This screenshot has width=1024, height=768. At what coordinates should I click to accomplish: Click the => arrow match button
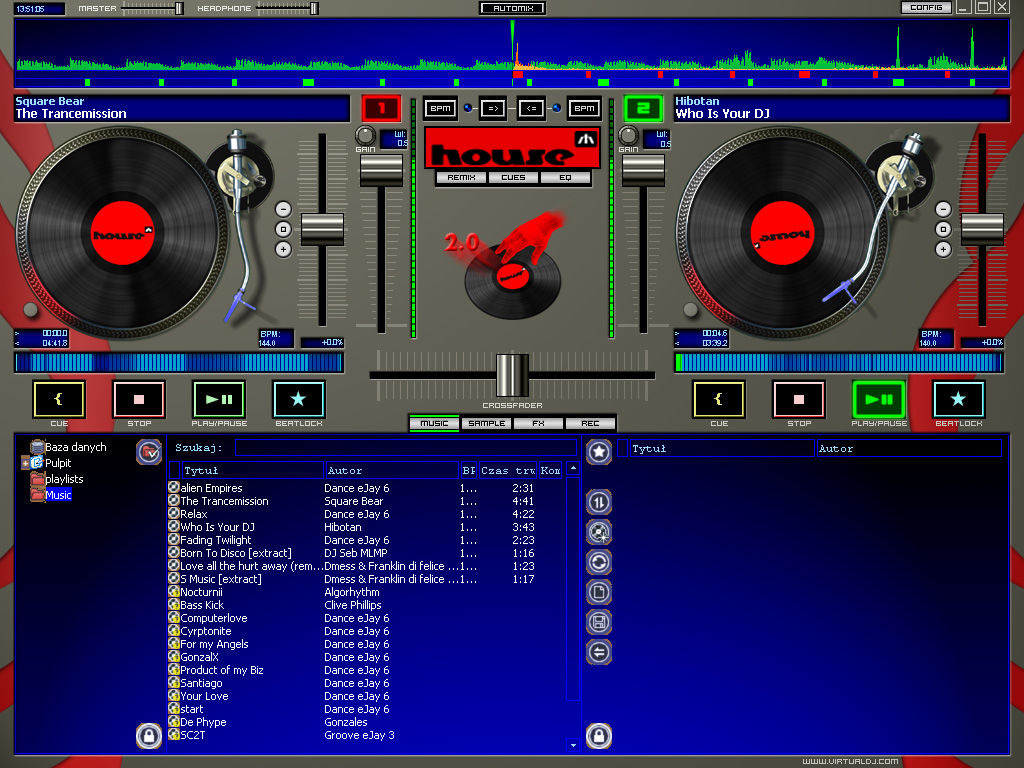pos(492,108)
